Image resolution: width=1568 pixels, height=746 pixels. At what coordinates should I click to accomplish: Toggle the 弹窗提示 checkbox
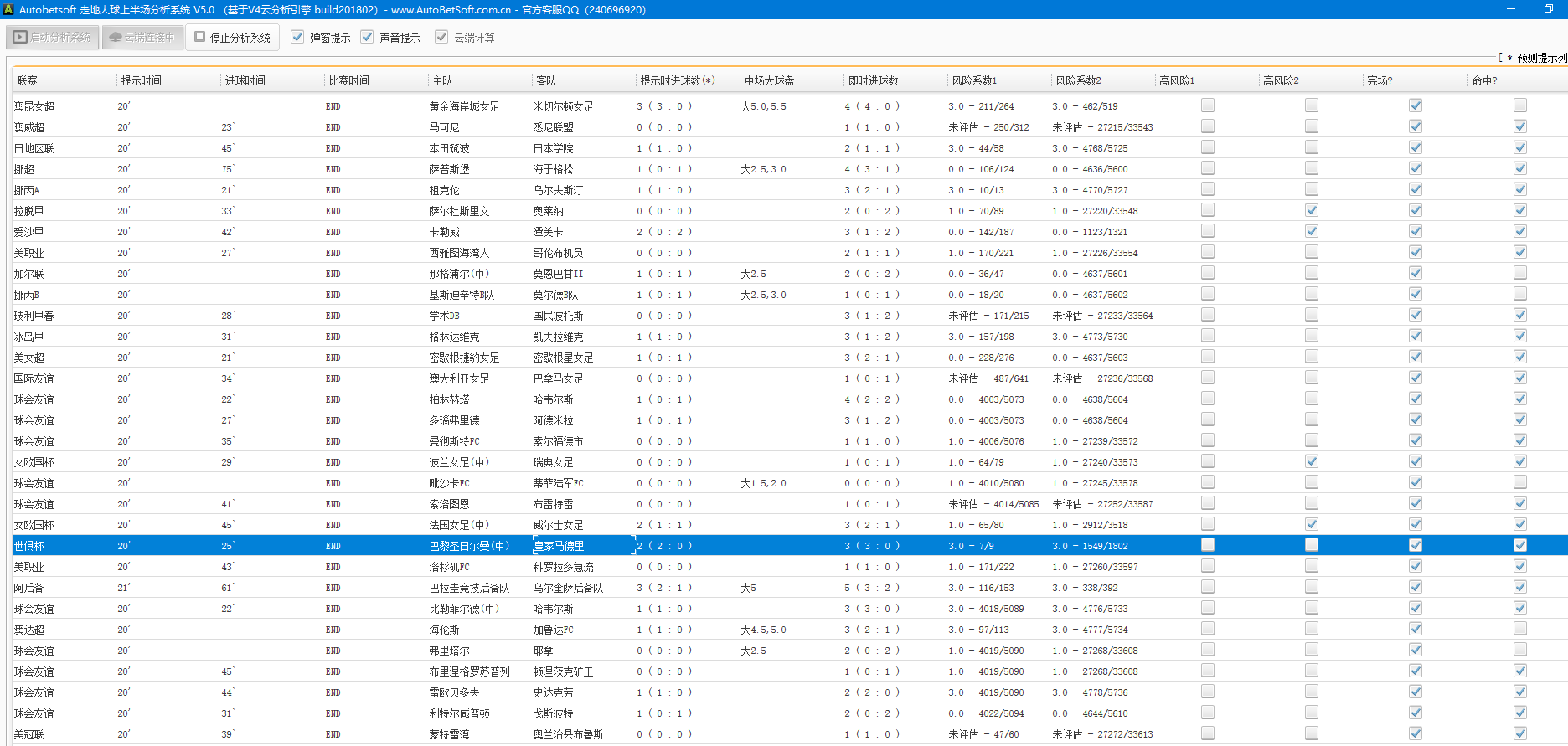tap(297, 37)
